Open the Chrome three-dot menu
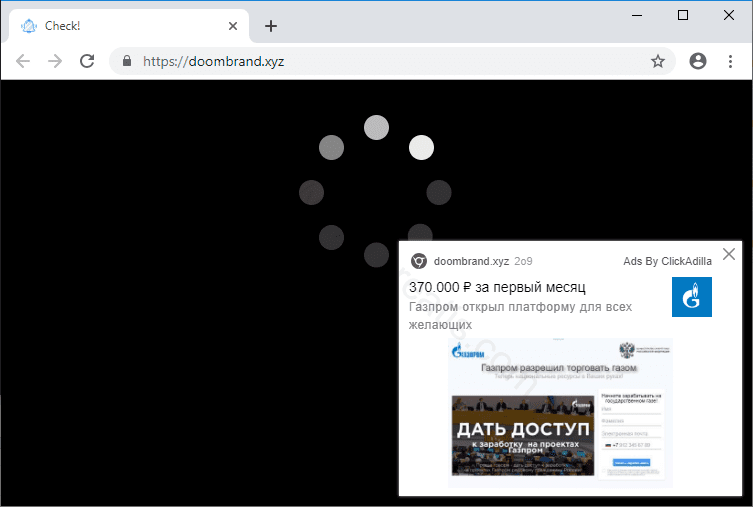Image resolution: width=753 pixels, height=507 pixels. 730,61
